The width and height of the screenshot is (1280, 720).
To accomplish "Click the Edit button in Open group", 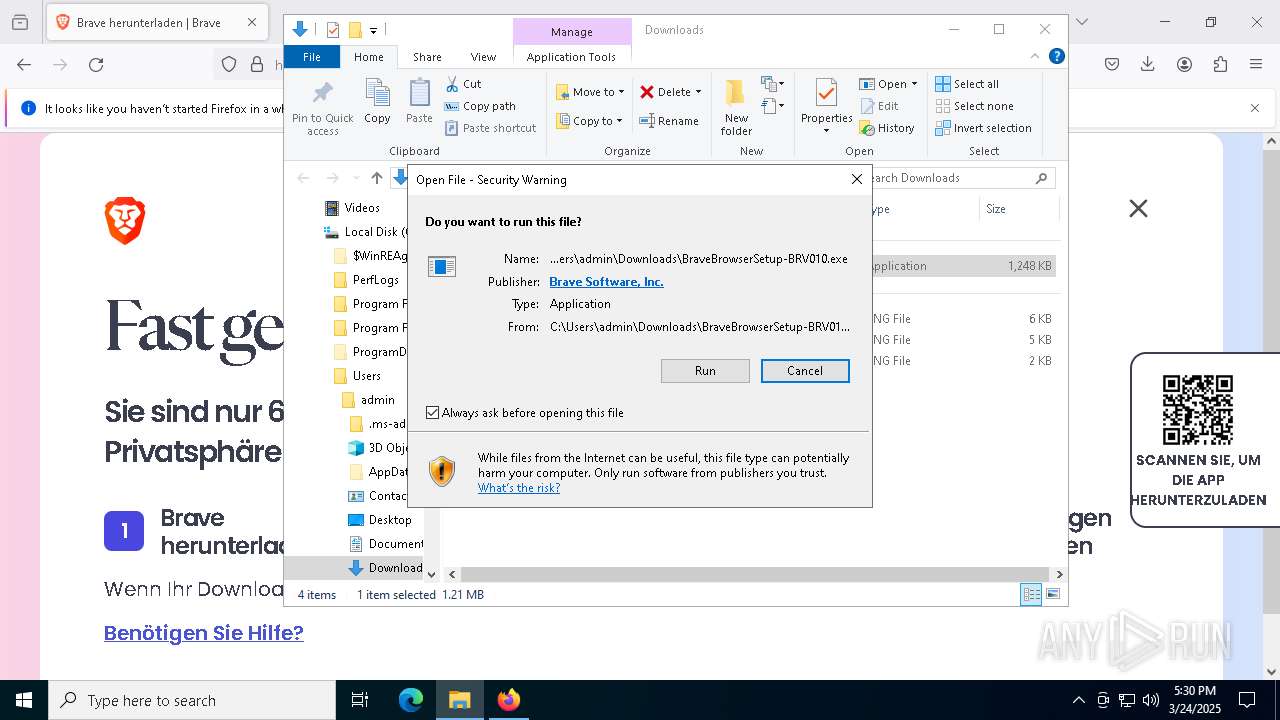I will pyautogui.click(x=879, y=106).
